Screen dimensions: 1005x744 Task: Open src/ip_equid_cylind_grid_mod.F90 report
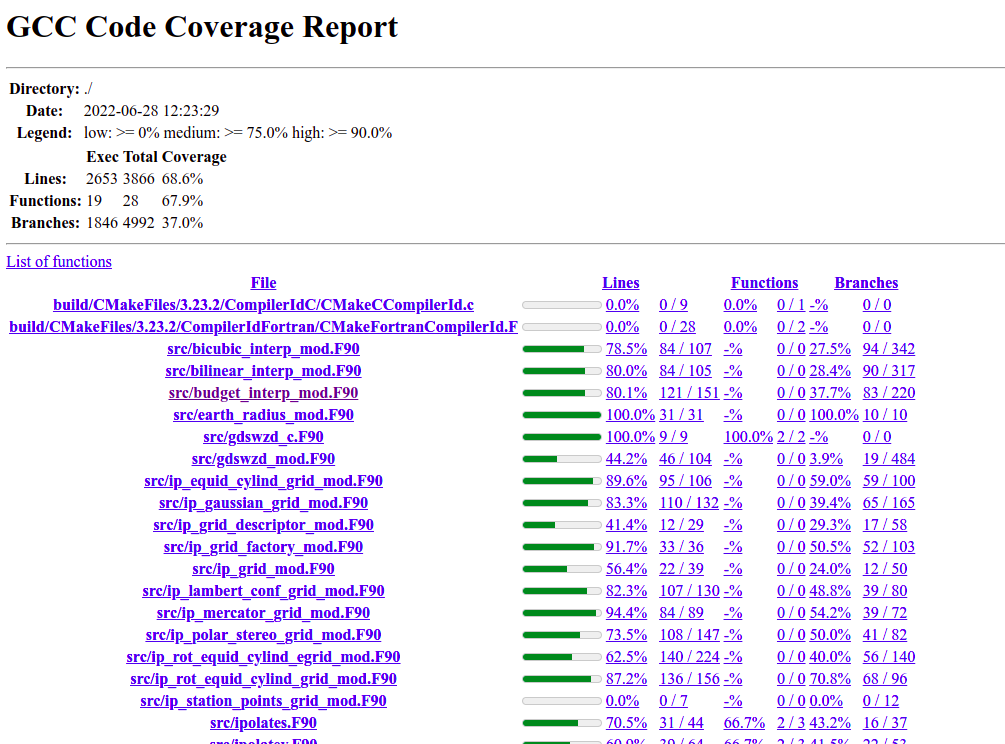(x=263, y=481)
